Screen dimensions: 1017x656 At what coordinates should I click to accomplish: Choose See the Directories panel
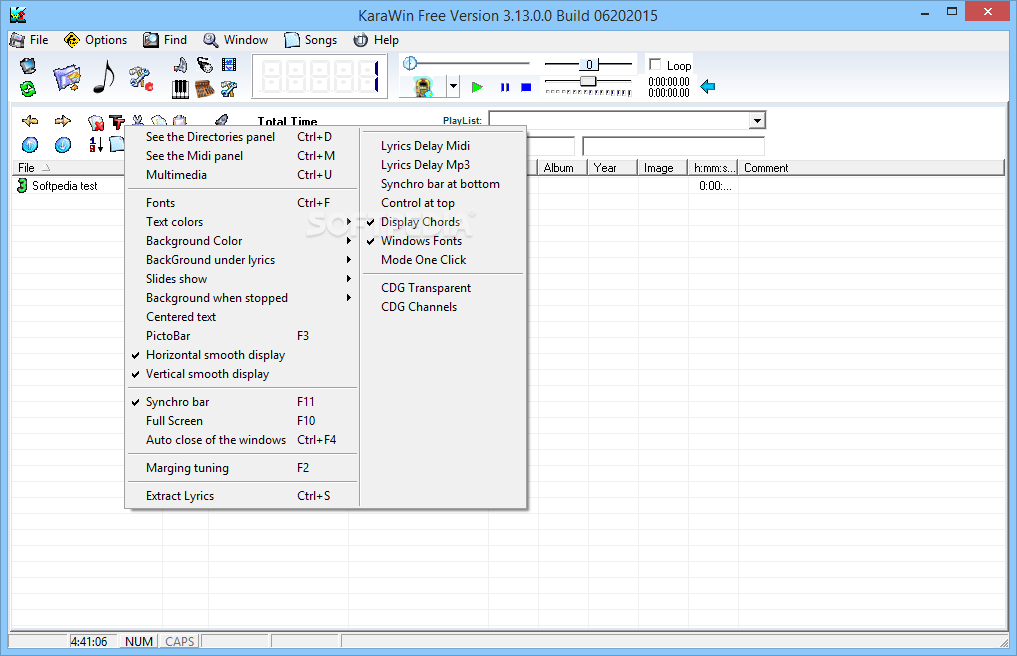coord(243,137)
